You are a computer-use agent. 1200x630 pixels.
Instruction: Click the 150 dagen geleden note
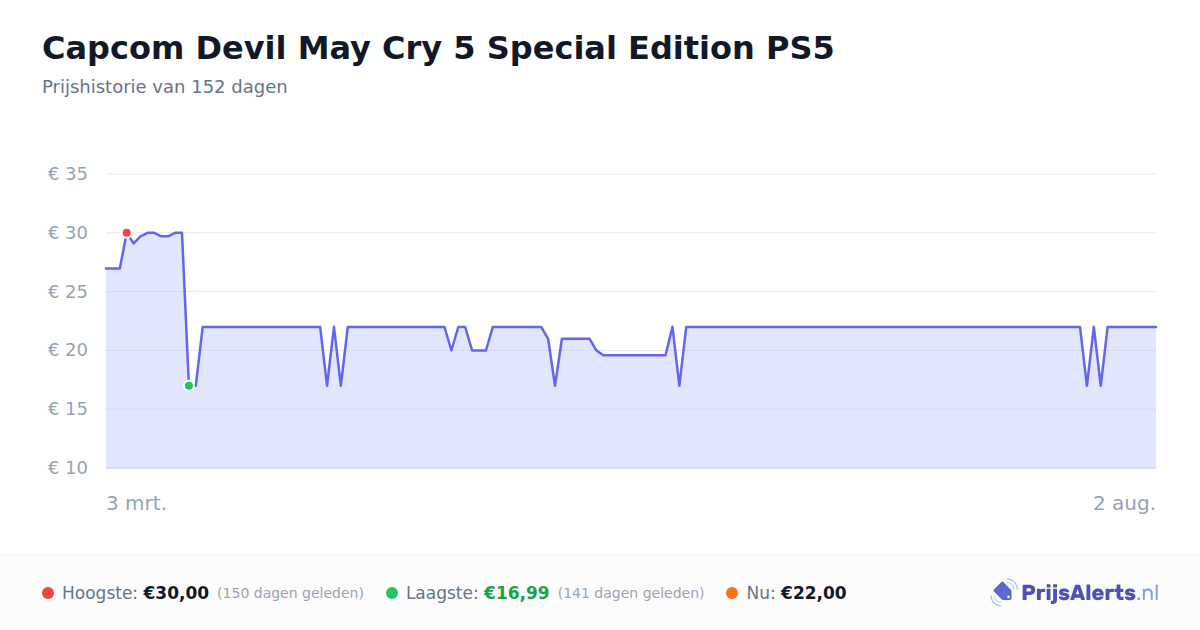(x=290, y=593)
